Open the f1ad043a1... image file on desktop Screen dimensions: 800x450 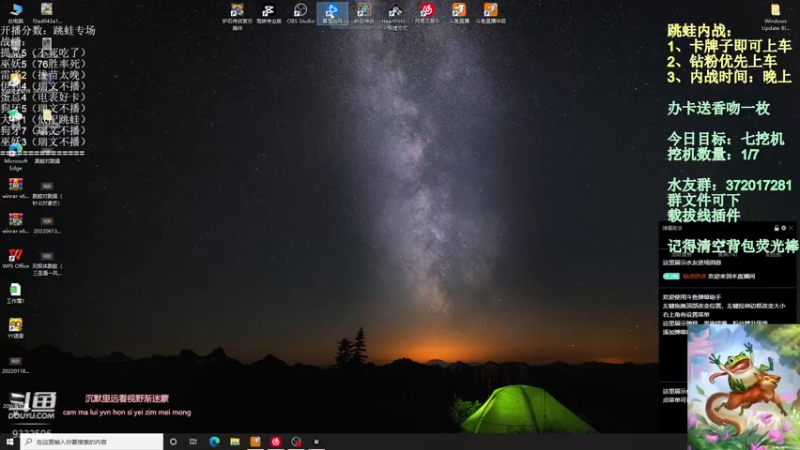pos(47,13)
